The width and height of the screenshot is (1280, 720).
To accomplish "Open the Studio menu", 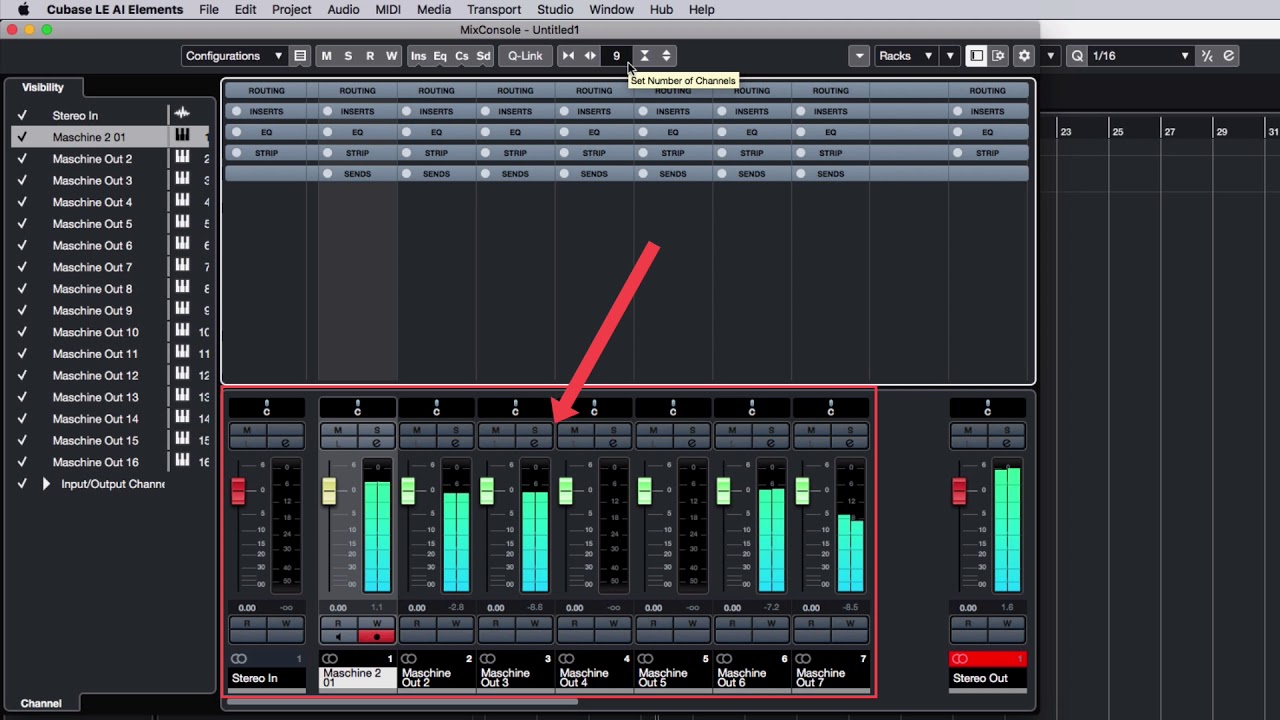I will (x=555, y=9).
